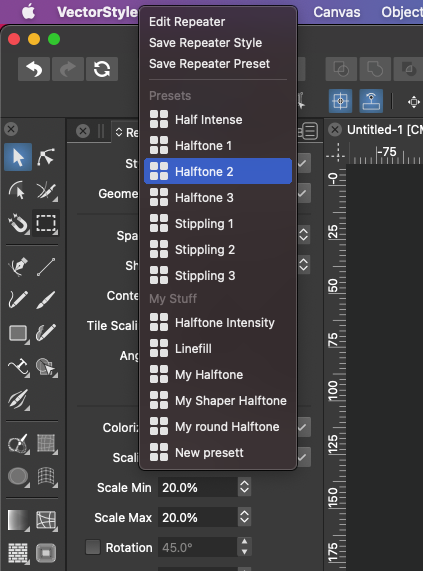Click the Rotation value stepper arrows
The width and height of the screenshot is (423, 571).
[244, 547]
